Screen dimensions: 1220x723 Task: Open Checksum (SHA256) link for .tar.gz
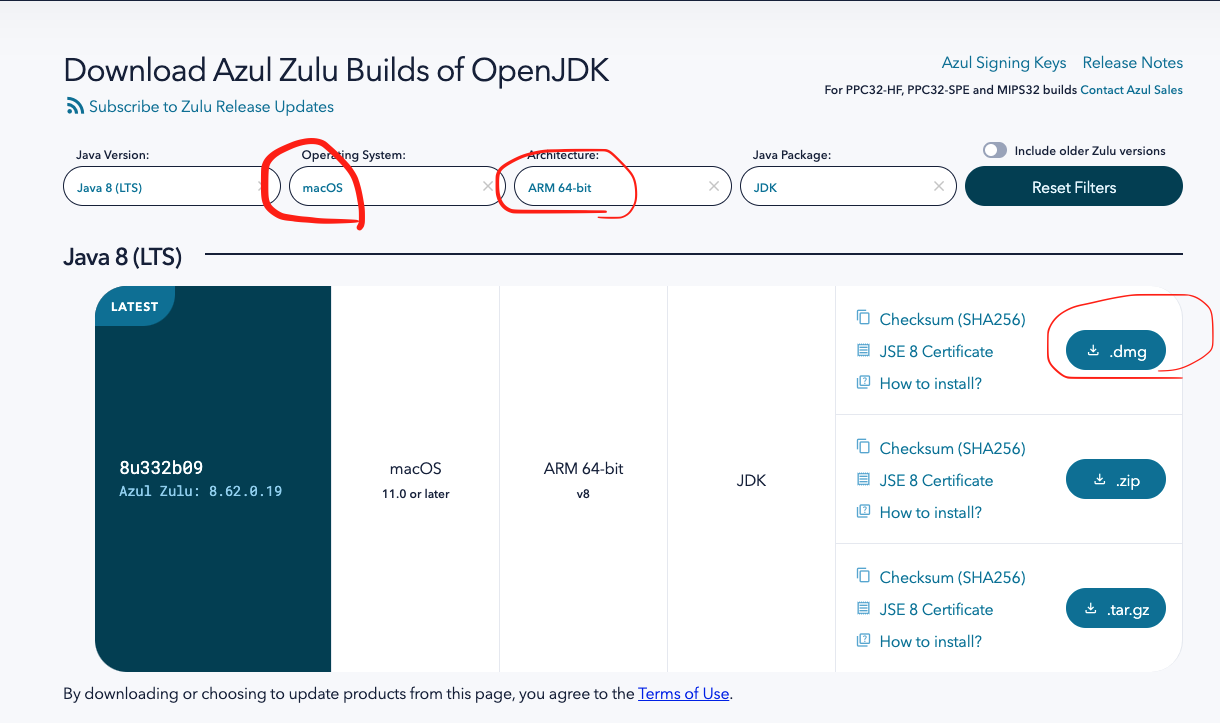coord(953,578)
